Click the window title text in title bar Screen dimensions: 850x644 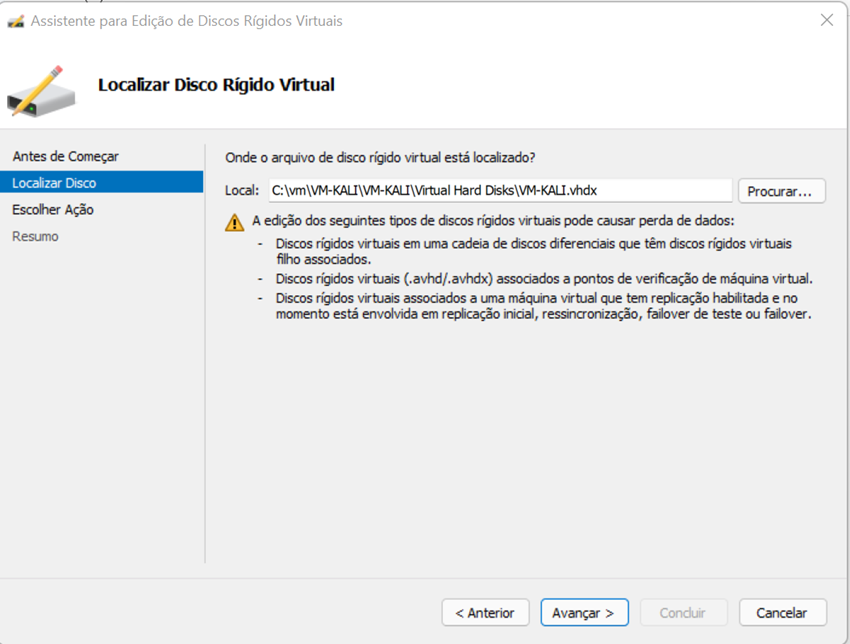[189, 21]
